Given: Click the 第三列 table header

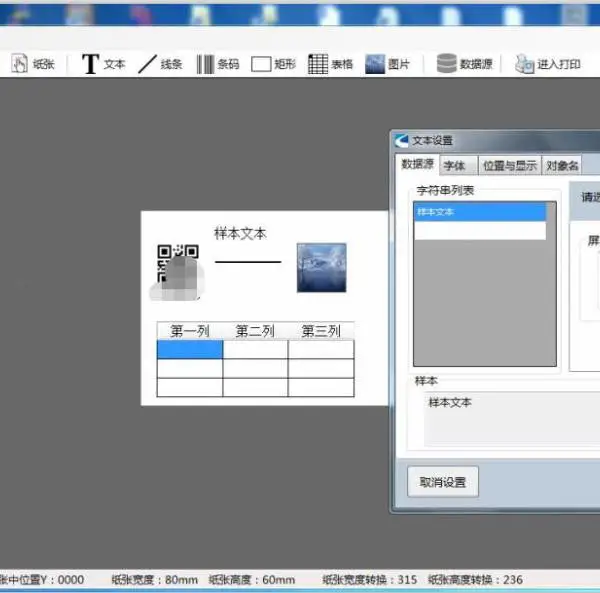Looking at the screenshot, I should tap(321, 331).
